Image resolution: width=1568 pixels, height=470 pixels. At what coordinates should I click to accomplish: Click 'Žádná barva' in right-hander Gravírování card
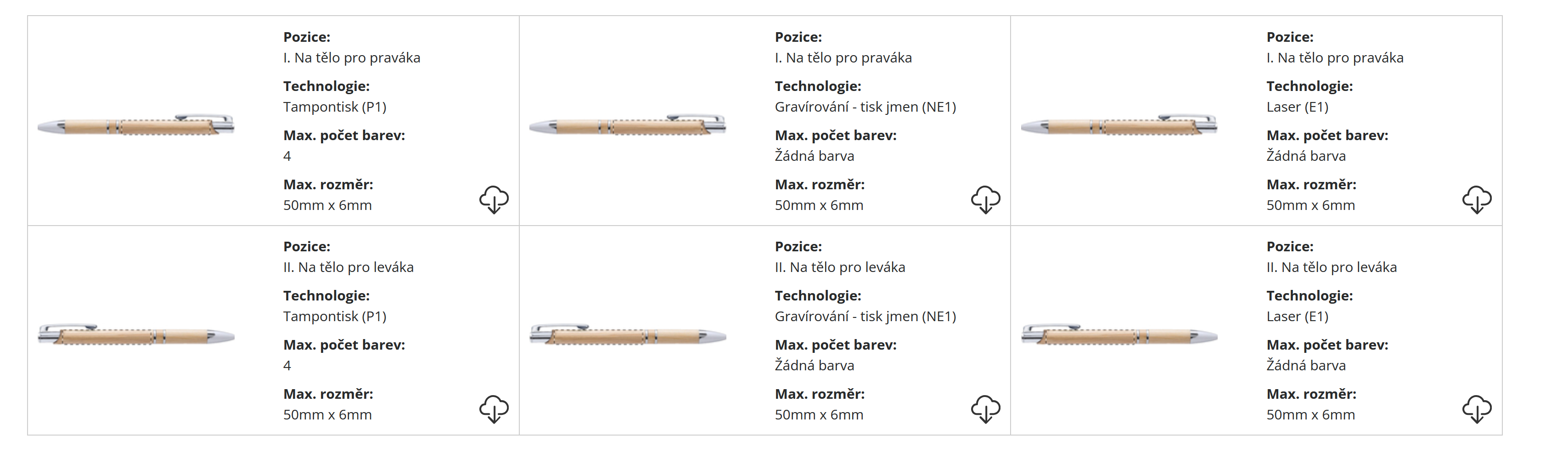(x=814, y=157)
